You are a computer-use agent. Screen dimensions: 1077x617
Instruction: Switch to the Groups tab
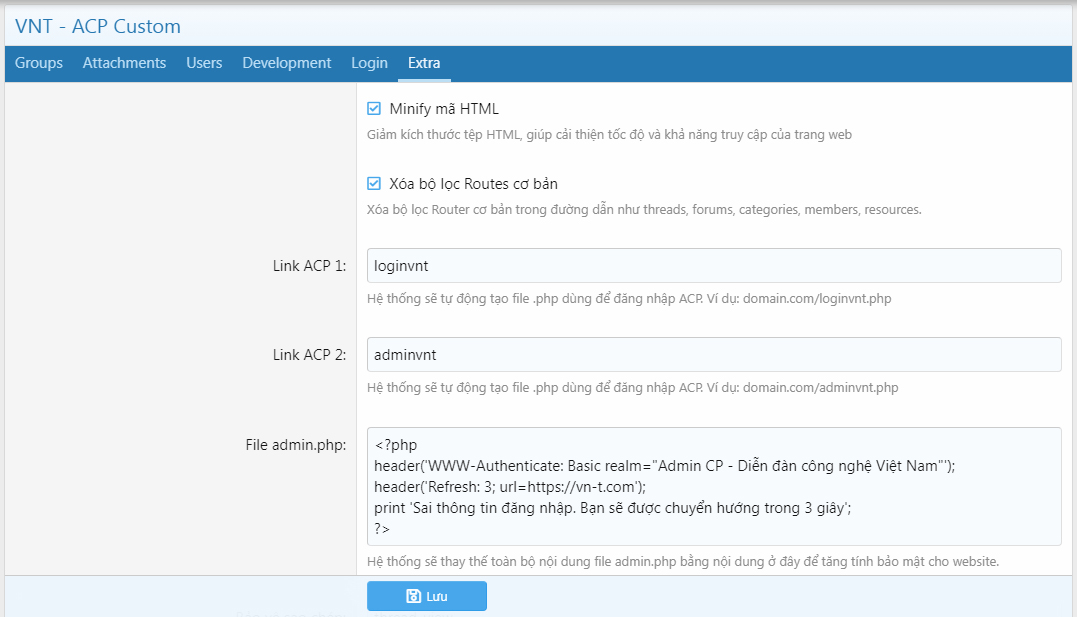point(39,63)
